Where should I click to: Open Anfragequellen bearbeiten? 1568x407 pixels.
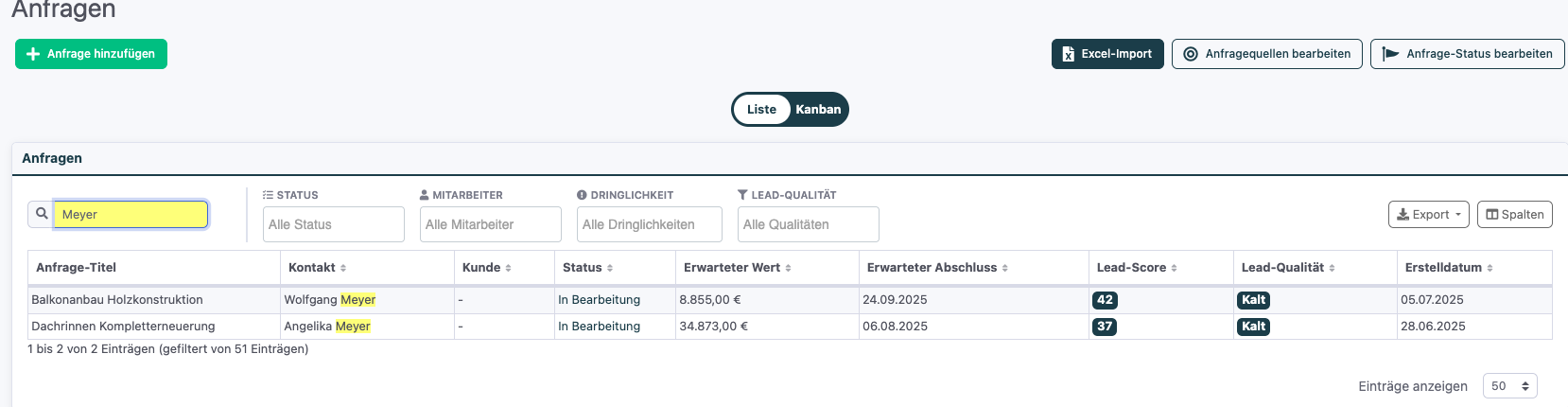click(x=1267, y=54)
